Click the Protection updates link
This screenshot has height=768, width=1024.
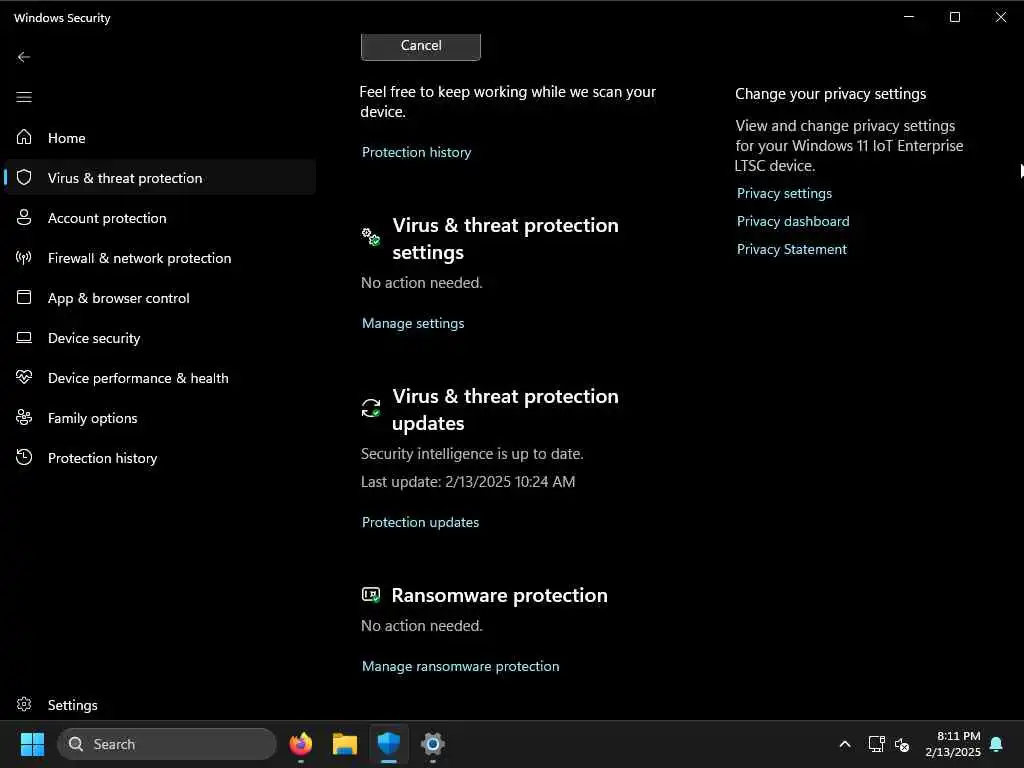click(x=420, y=522)
